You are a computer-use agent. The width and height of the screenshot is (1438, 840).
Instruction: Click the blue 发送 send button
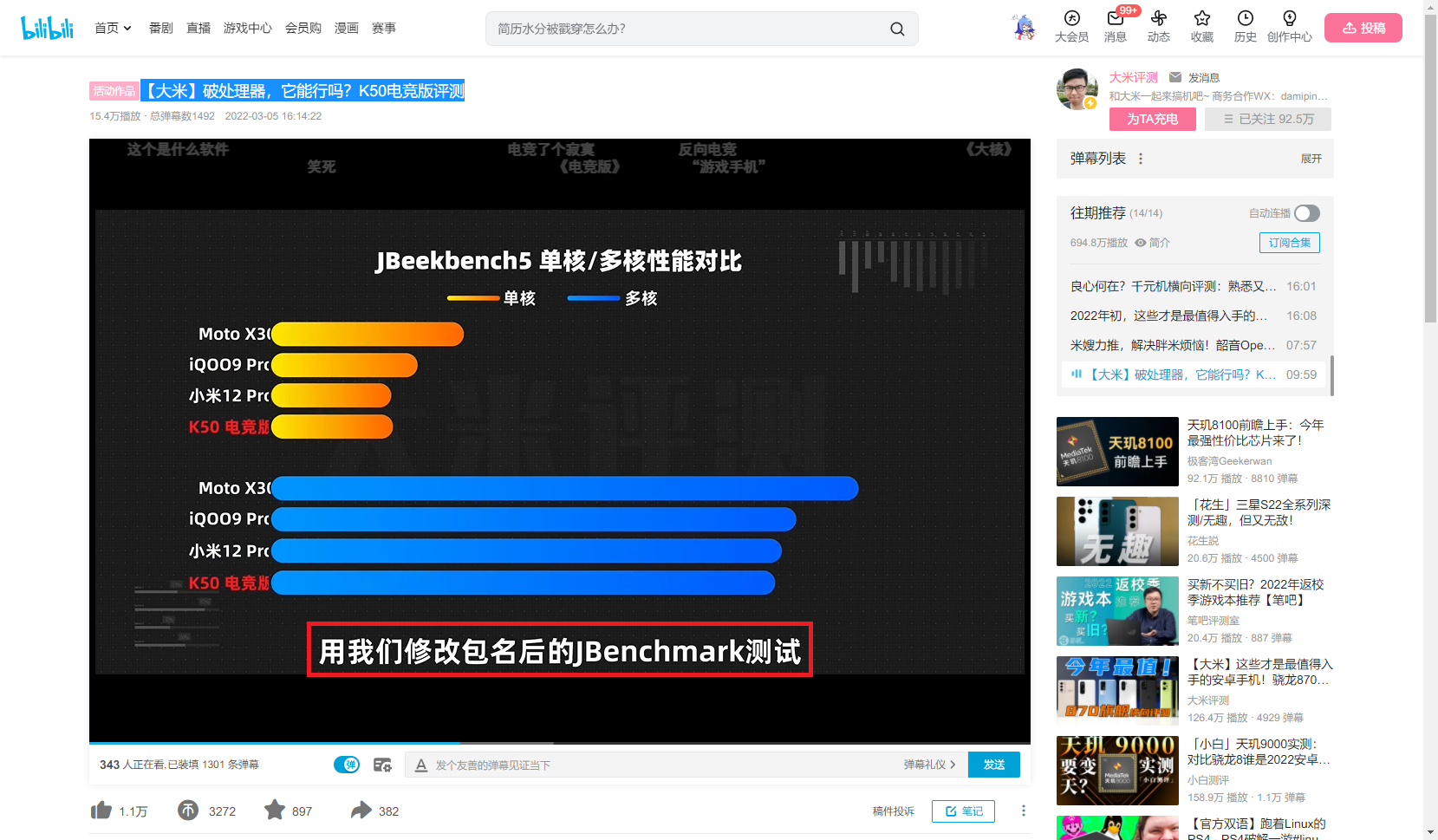click(x=994, y=765)
